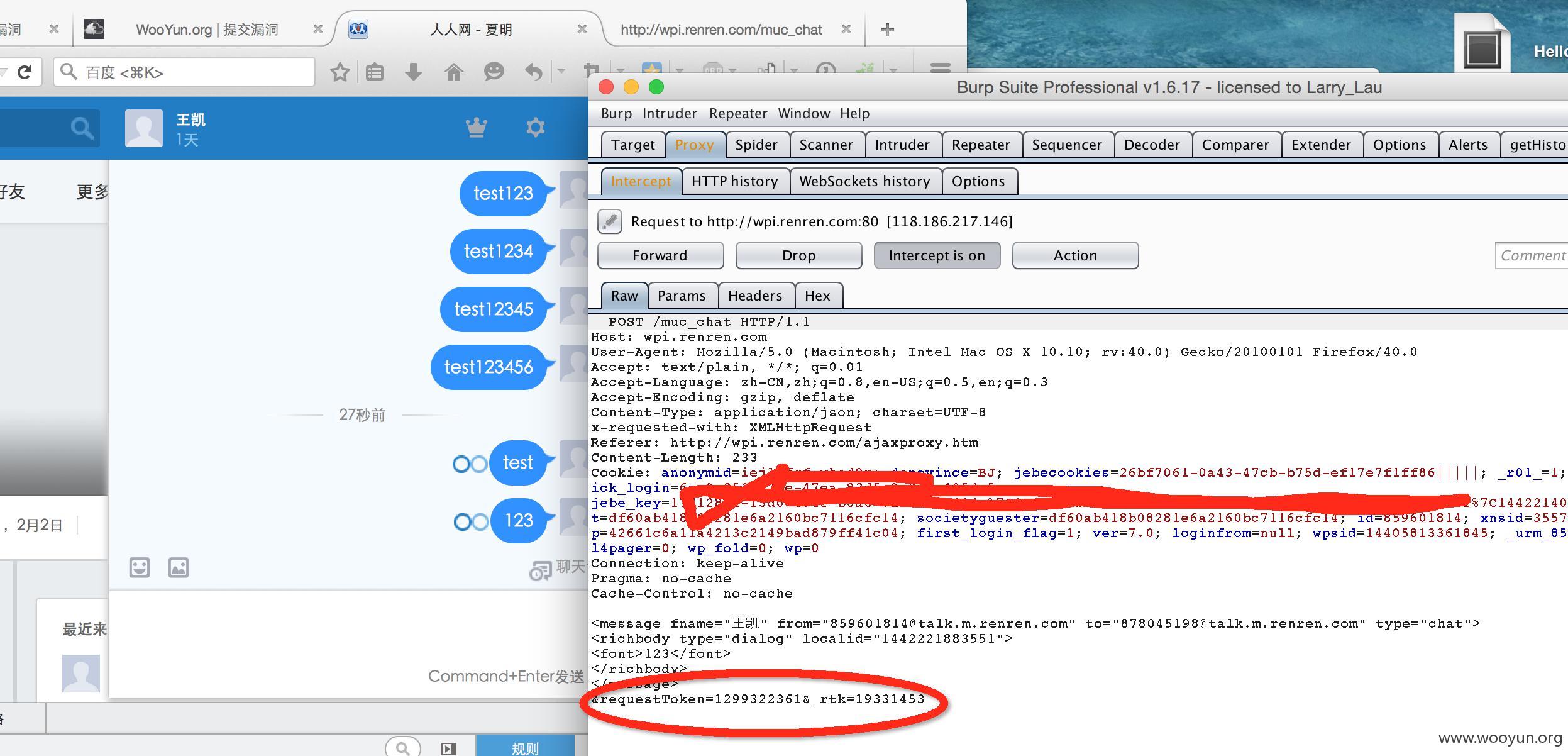Open Help menu in Burp

(x=855, y=113)
